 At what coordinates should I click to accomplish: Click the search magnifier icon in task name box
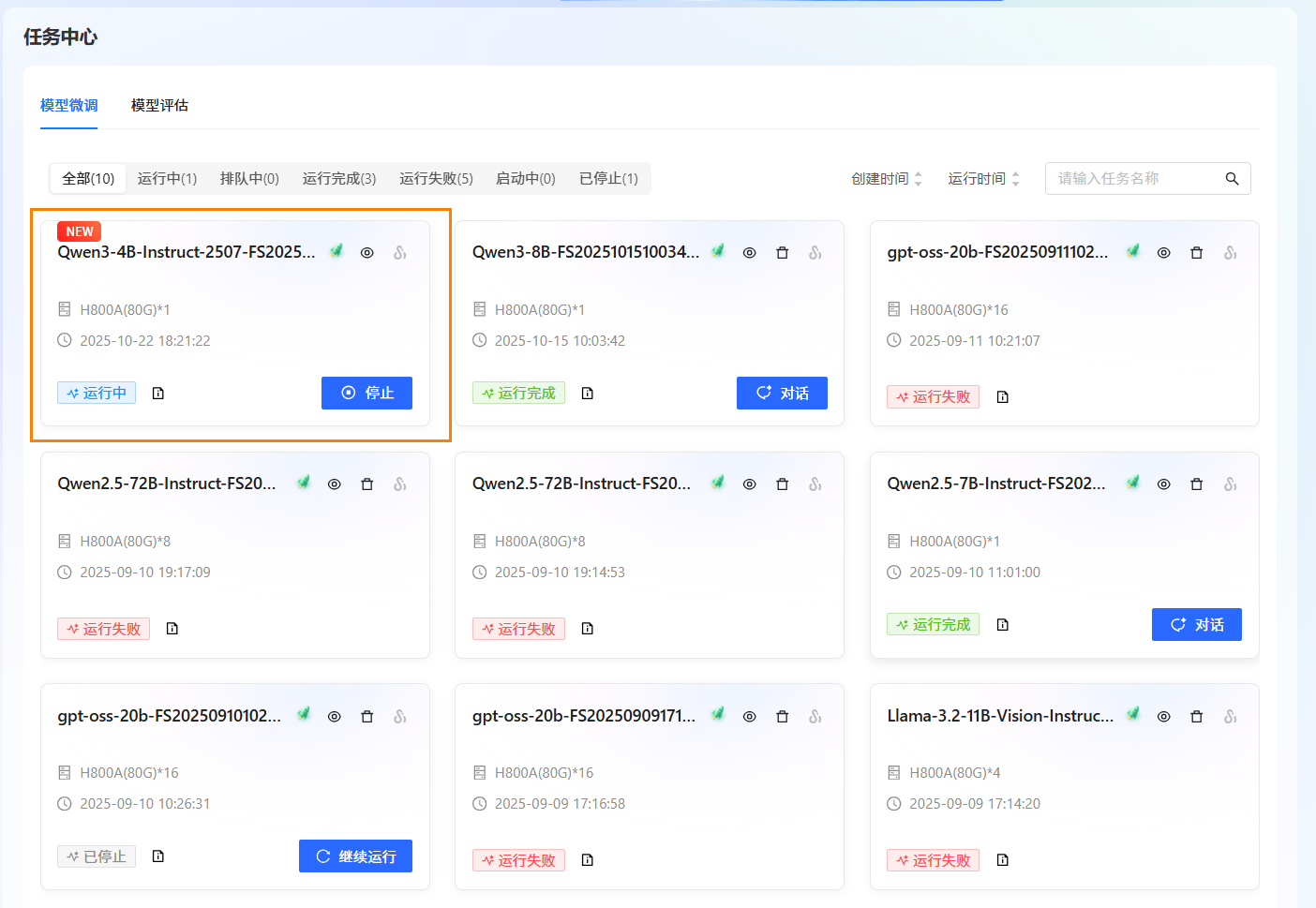click(1232, 179)
